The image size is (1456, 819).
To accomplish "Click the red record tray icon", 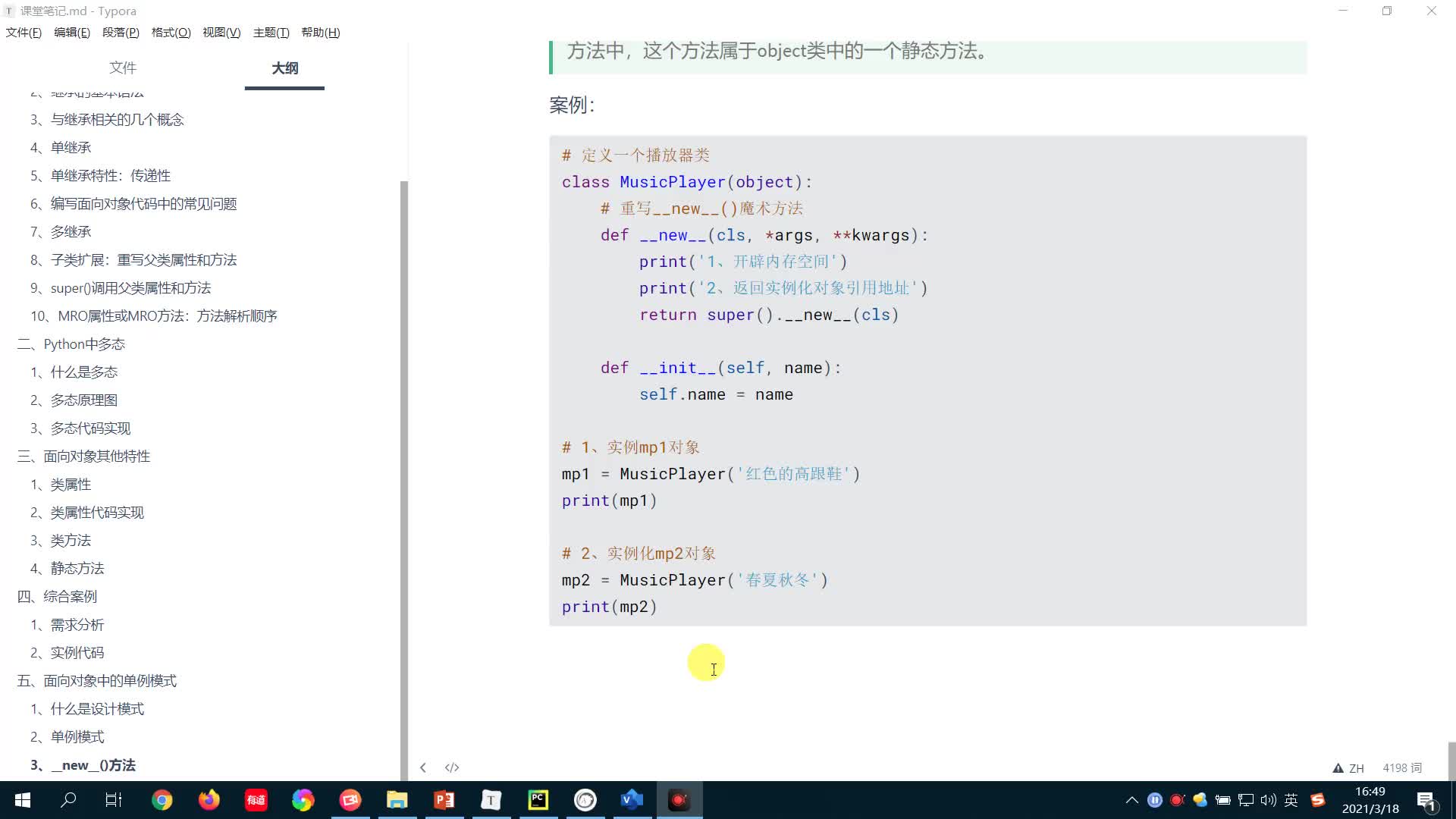I will click(x=1178, y=800).
